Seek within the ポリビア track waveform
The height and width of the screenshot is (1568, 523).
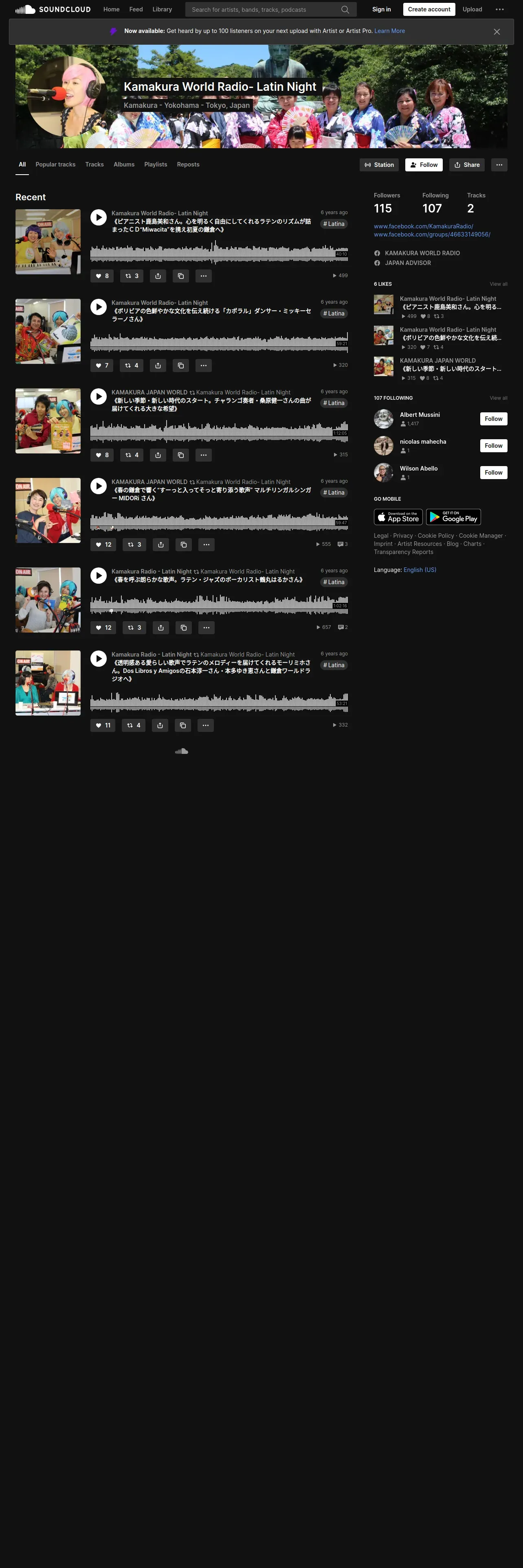[x=219, y=342]
